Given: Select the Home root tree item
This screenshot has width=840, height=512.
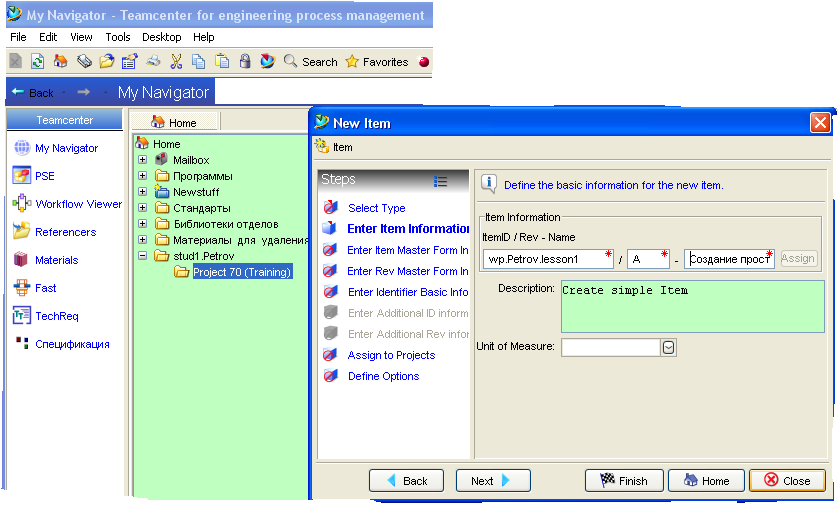Looking at the screenshot, I should [167, 144].
